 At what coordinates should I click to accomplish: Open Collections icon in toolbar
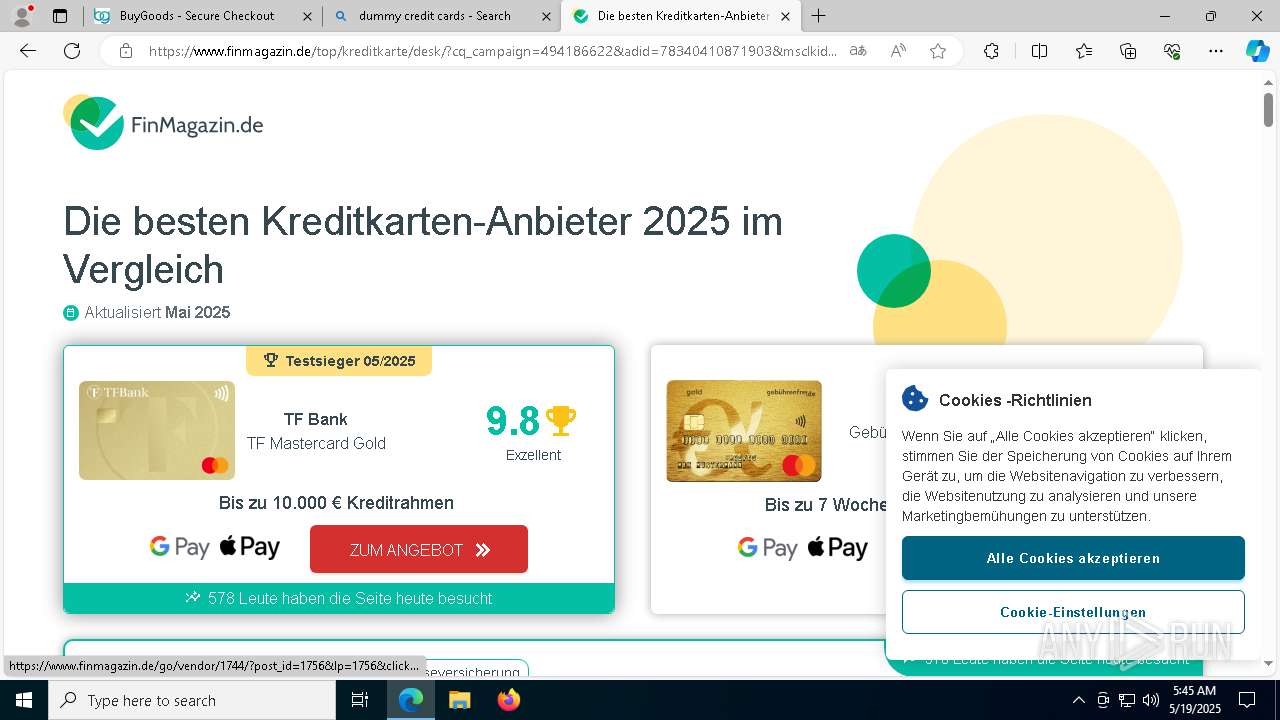(x=1128, y=51)
